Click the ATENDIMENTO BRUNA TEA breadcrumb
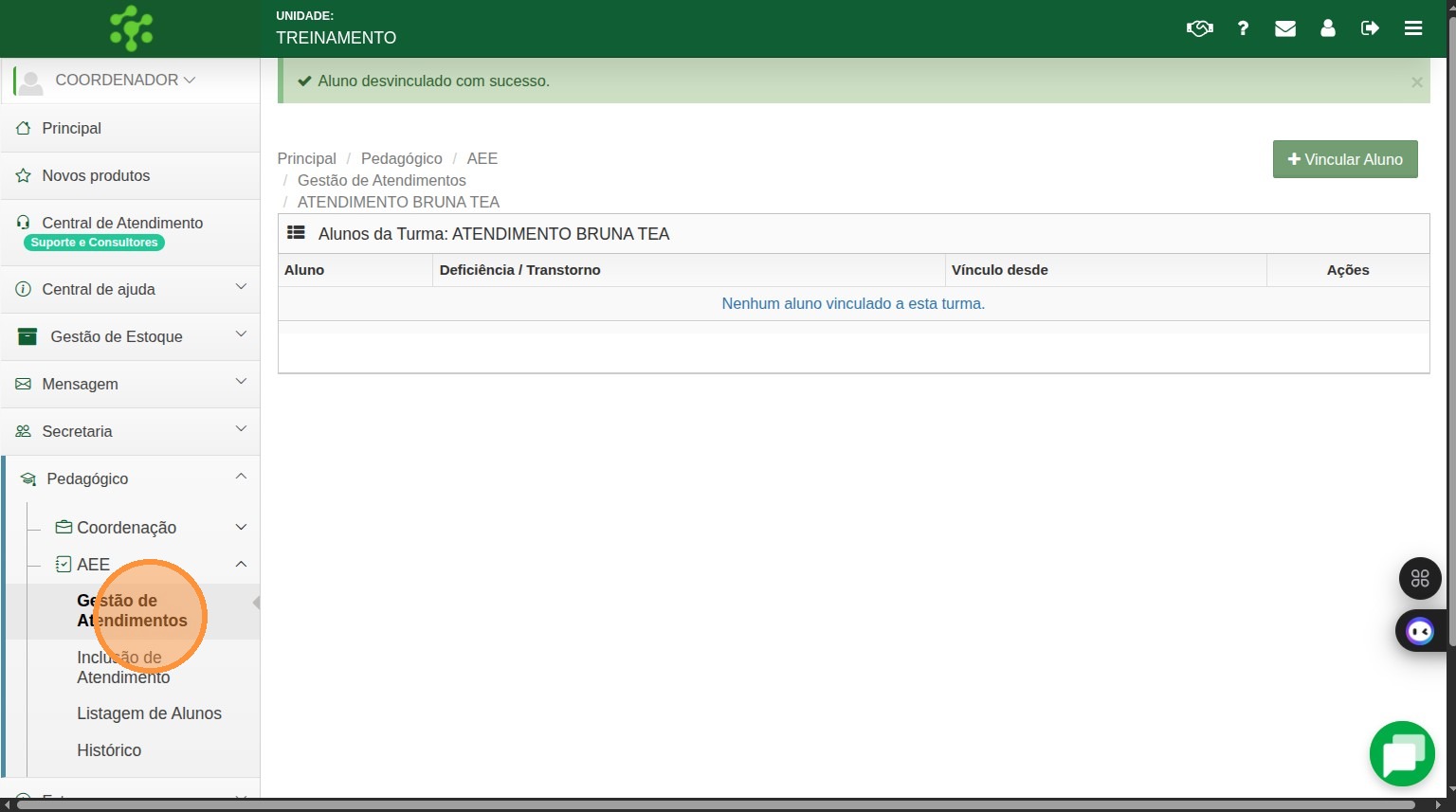The image size is (1456, 812). (x=398, y=202)
